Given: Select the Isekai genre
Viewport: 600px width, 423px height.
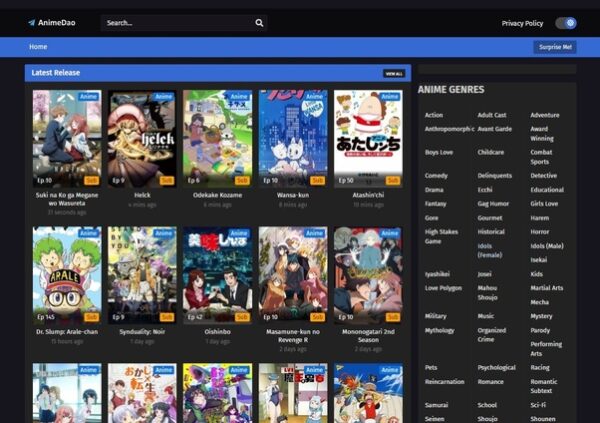Looking at the screenshot, I should coord(538,260).
